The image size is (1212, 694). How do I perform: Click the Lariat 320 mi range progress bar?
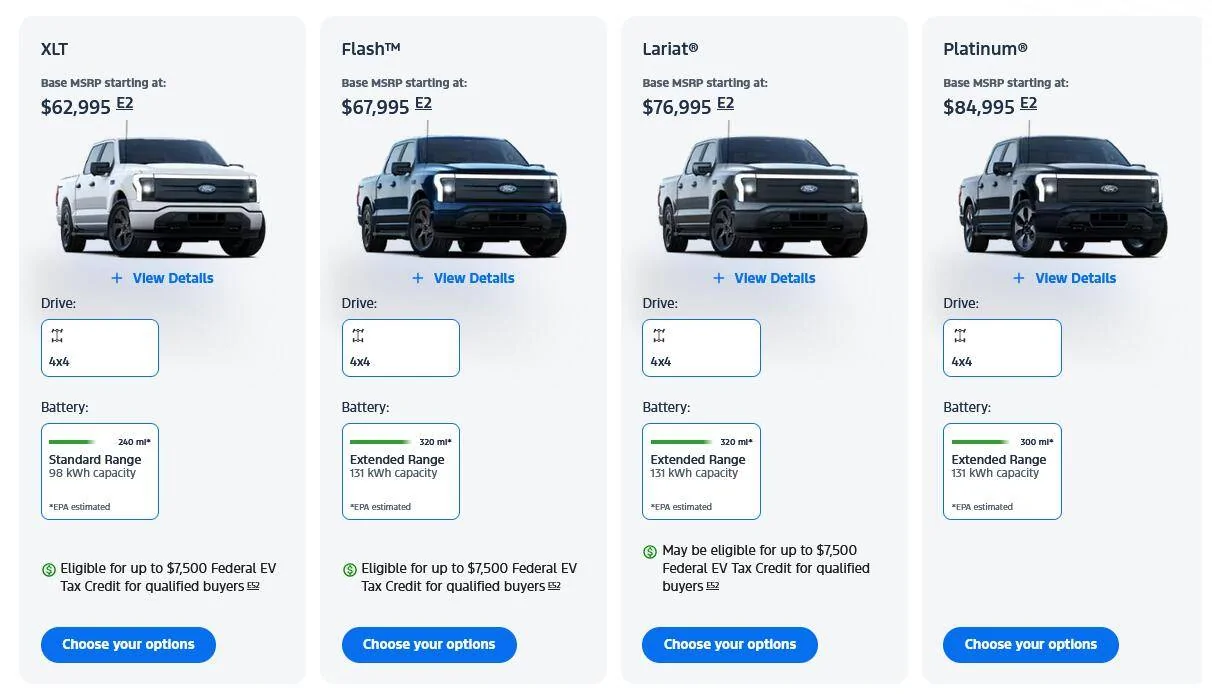point(683,441)
